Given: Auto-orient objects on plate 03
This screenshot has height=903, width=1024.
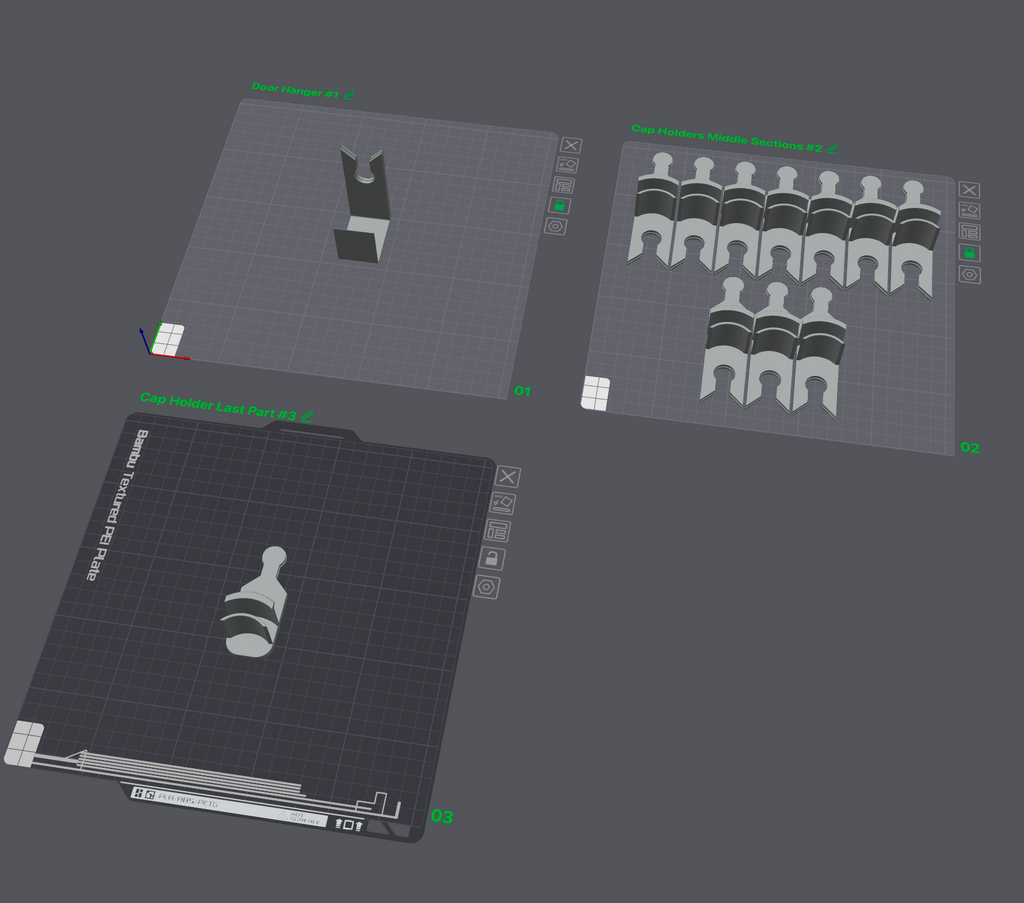Looking at the screenshot, I should 502,503.
